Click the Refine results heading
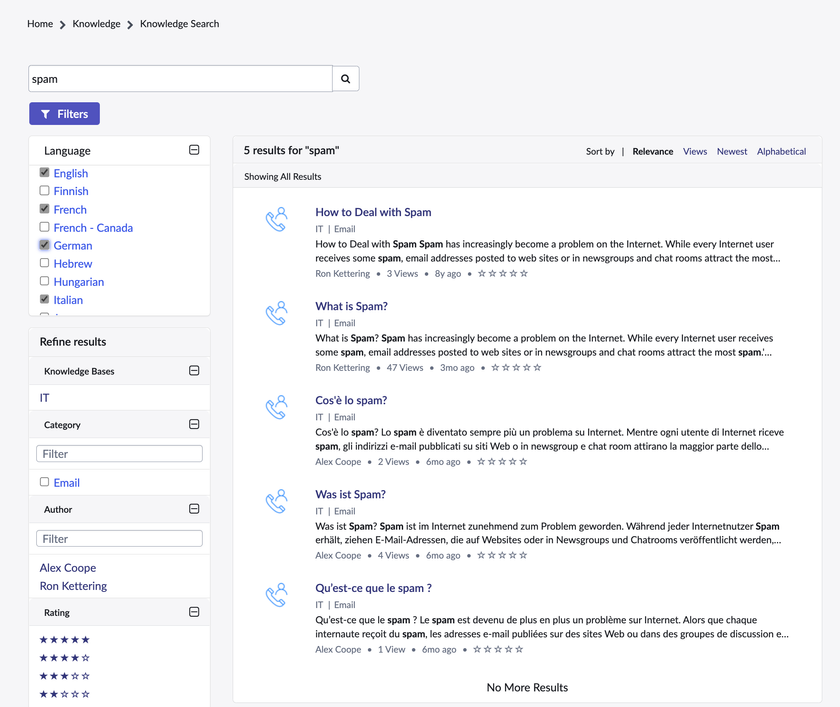This screenshot has width=840, height=707. click(73, 342)
